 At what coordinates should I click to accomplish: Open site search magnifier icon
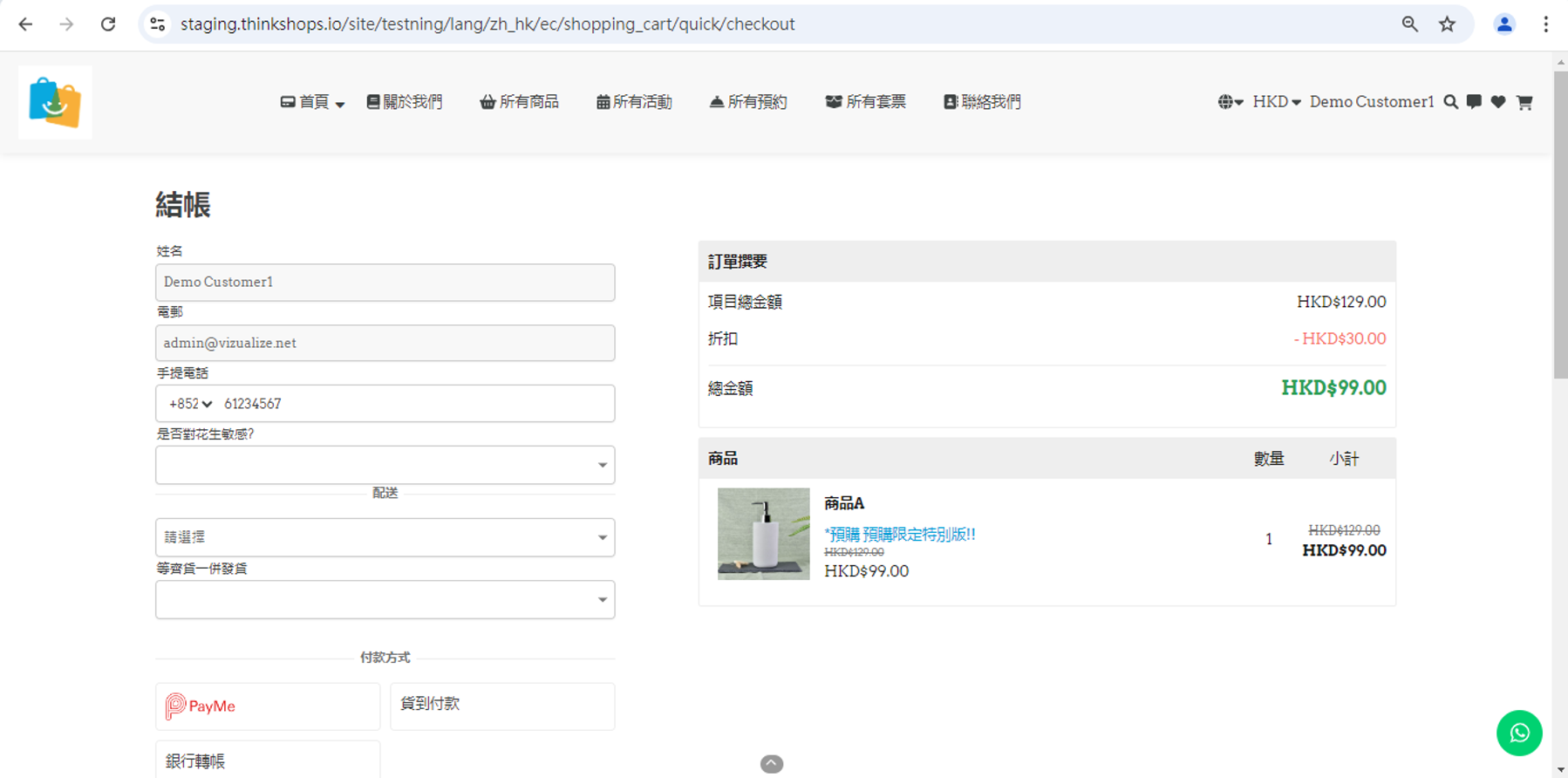click(1451, 102)
